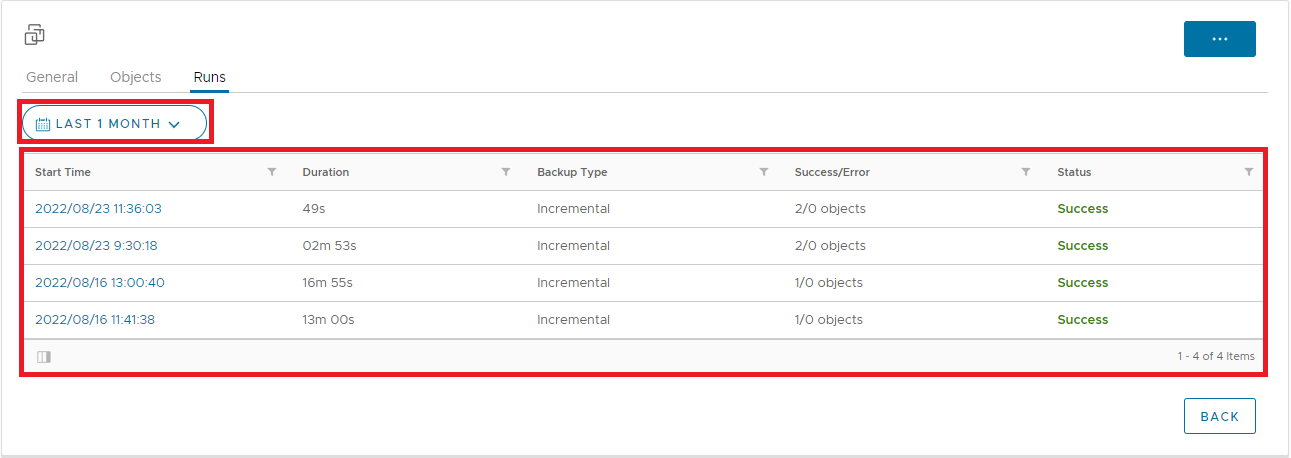Open the three-dots actions menu button

tap(1219, 39)
